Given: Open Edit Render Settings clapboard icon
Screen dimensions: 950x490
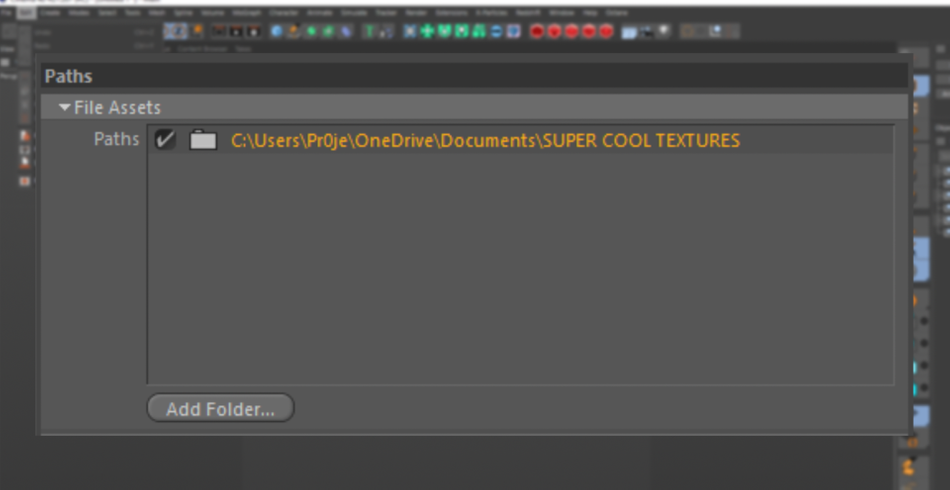Looking at the screenshot, I should tap(254, 31).
